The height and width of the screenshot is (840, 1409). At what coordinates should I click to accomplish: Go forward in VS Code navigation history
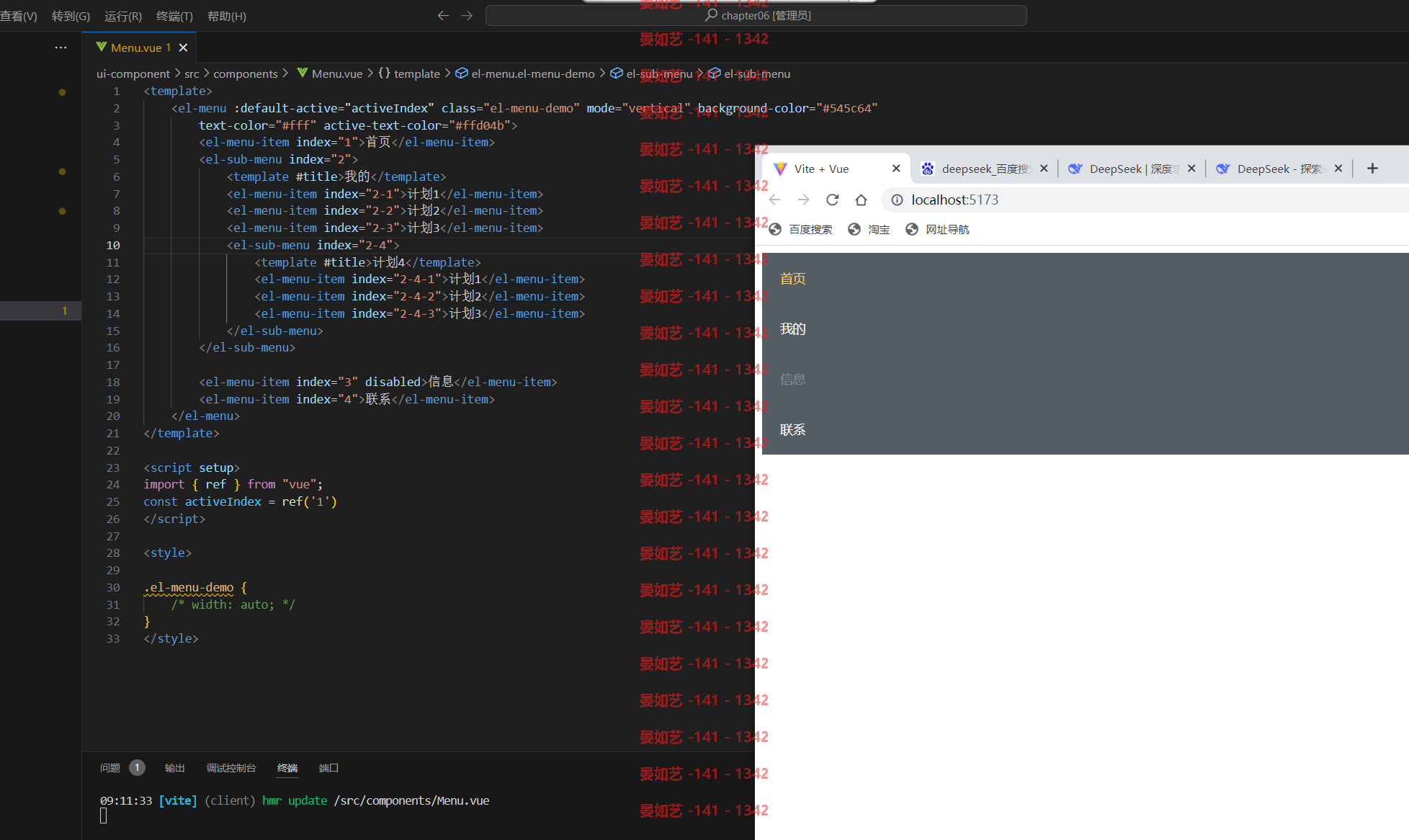[467, 16]
